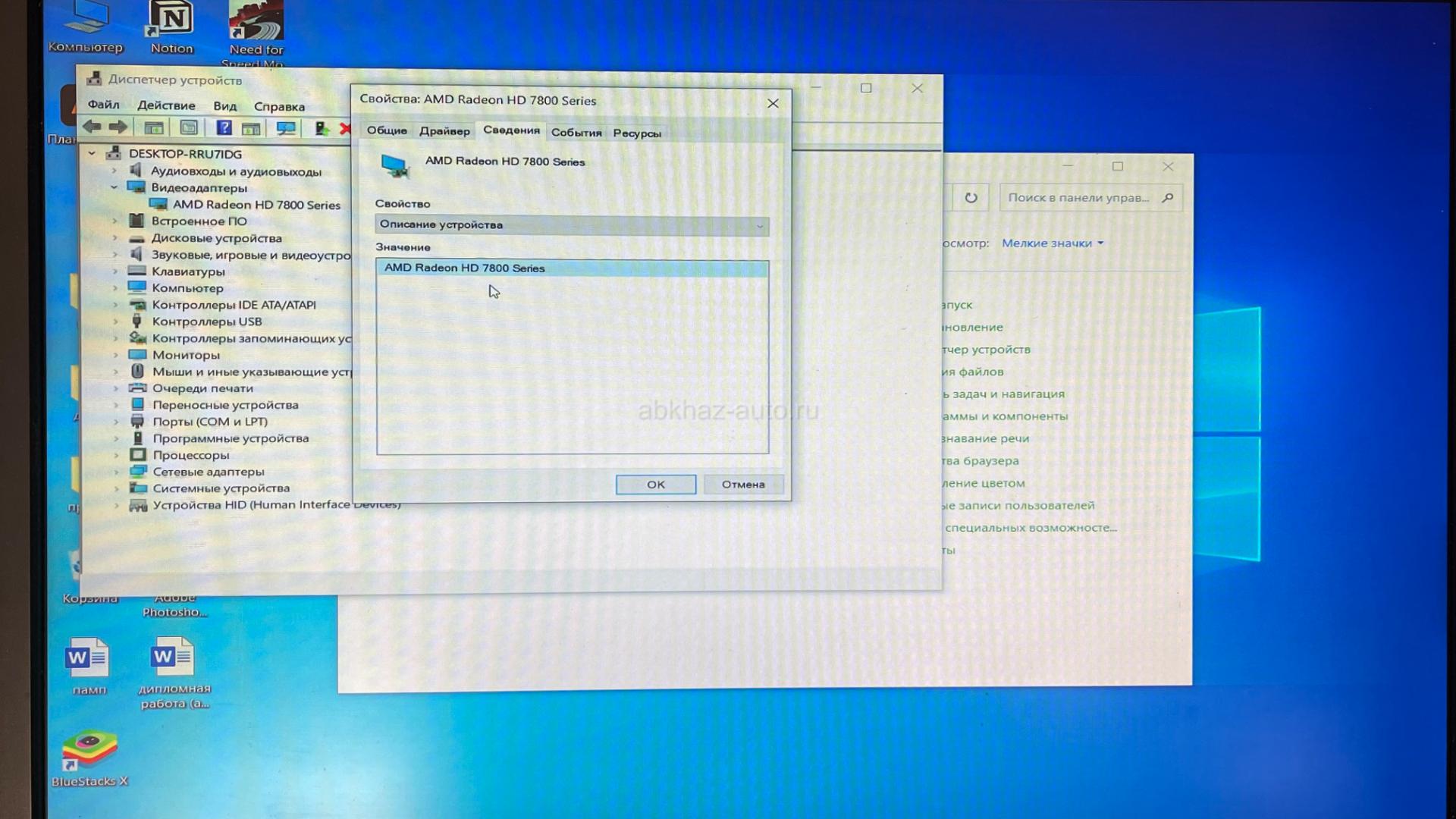The width and height of the screenshot is (1456, 819).
Task: Click the Back arrow in Device Manager toolbar
Action: (92, 127)
